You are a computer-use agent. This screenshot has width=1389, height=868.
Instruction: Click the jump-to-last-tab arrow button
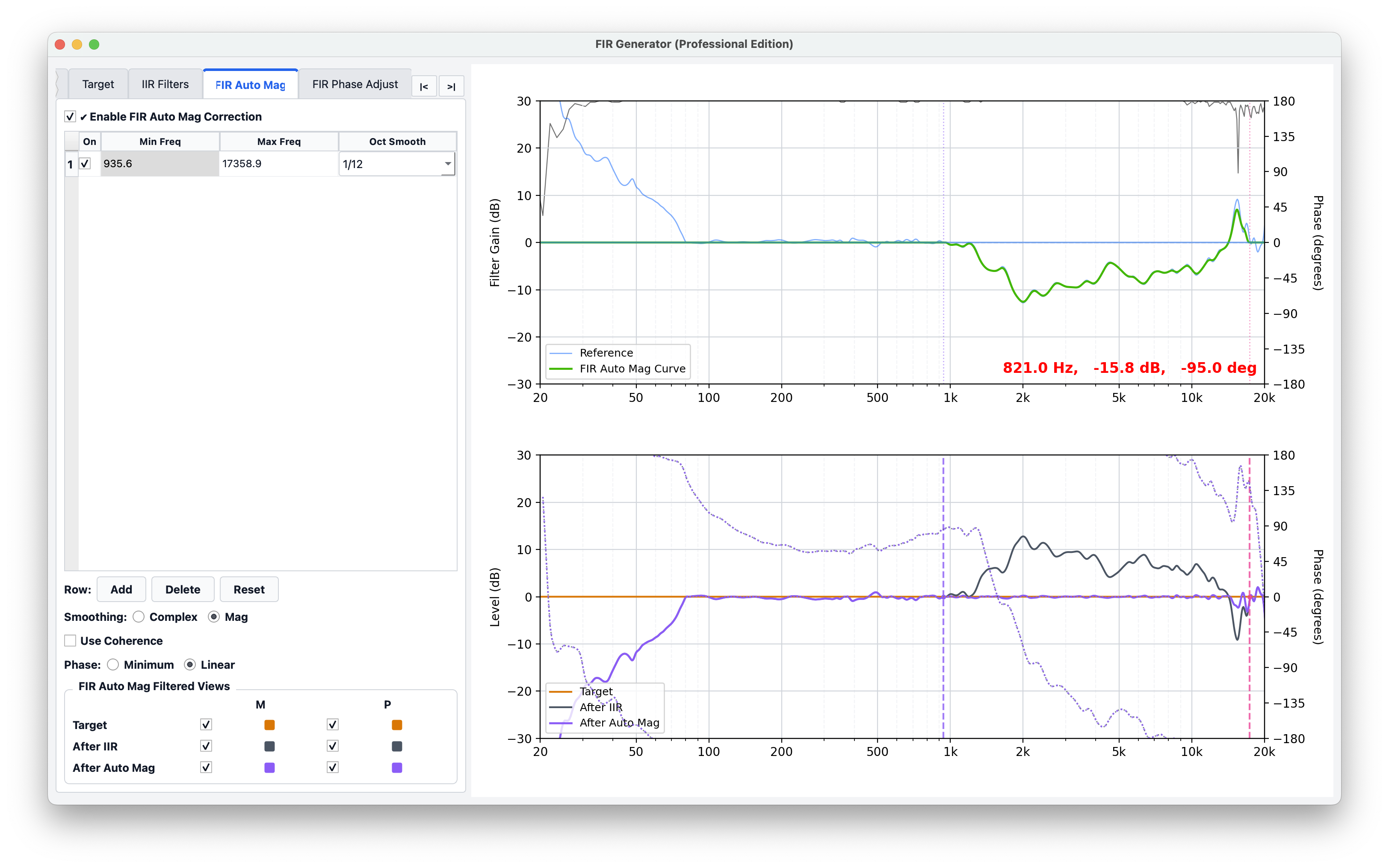451,87
